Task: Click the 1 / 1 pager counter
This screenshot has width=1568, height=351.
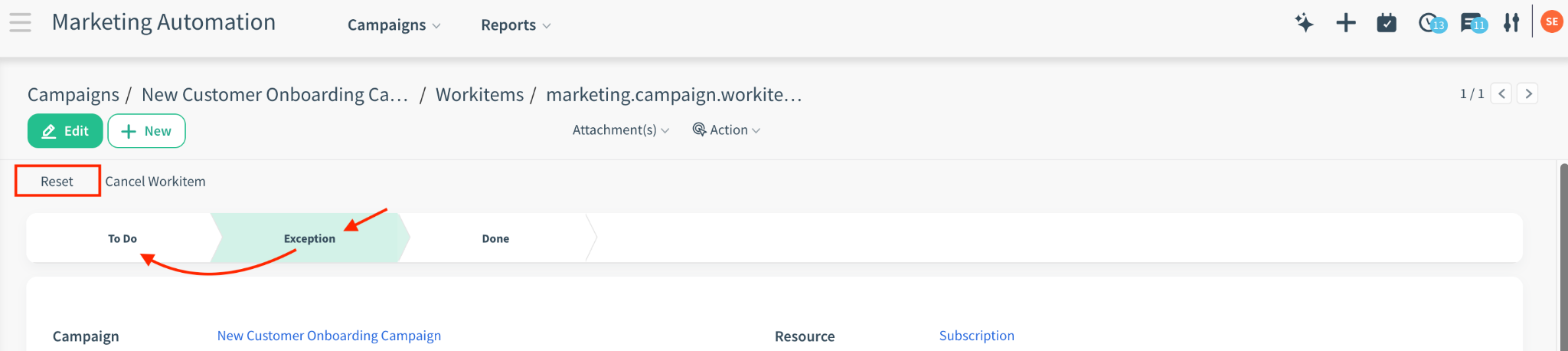Action: click(x=1472, y=93)
